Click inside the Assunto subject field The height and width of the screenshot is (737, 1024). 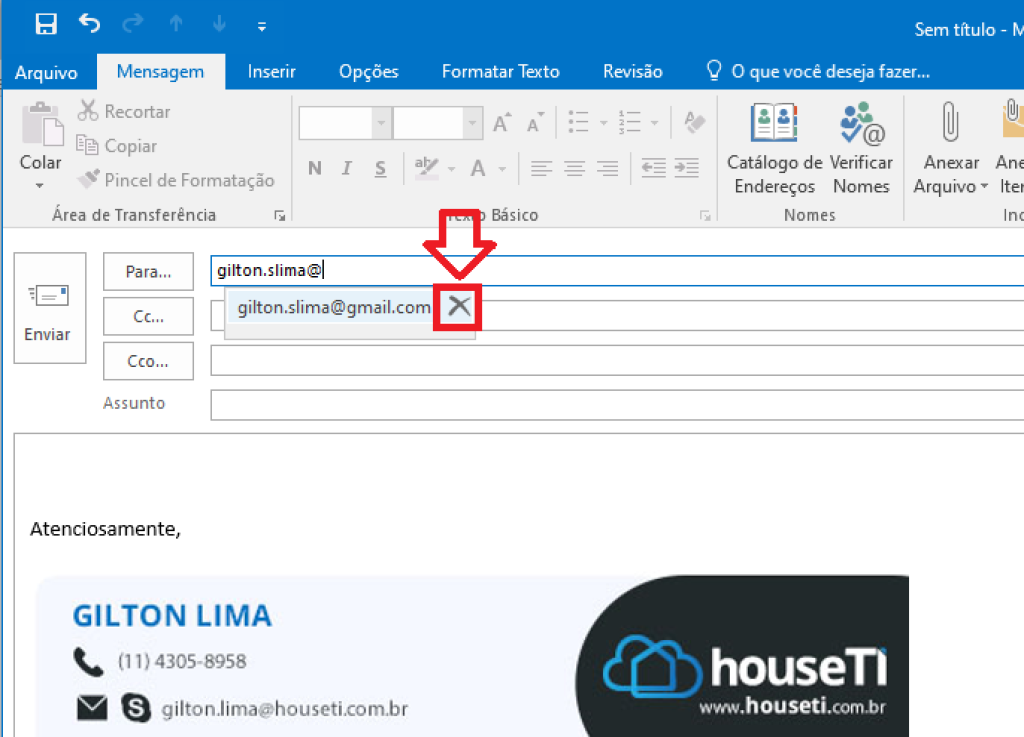pyautogui.click(x=617, y=405)
